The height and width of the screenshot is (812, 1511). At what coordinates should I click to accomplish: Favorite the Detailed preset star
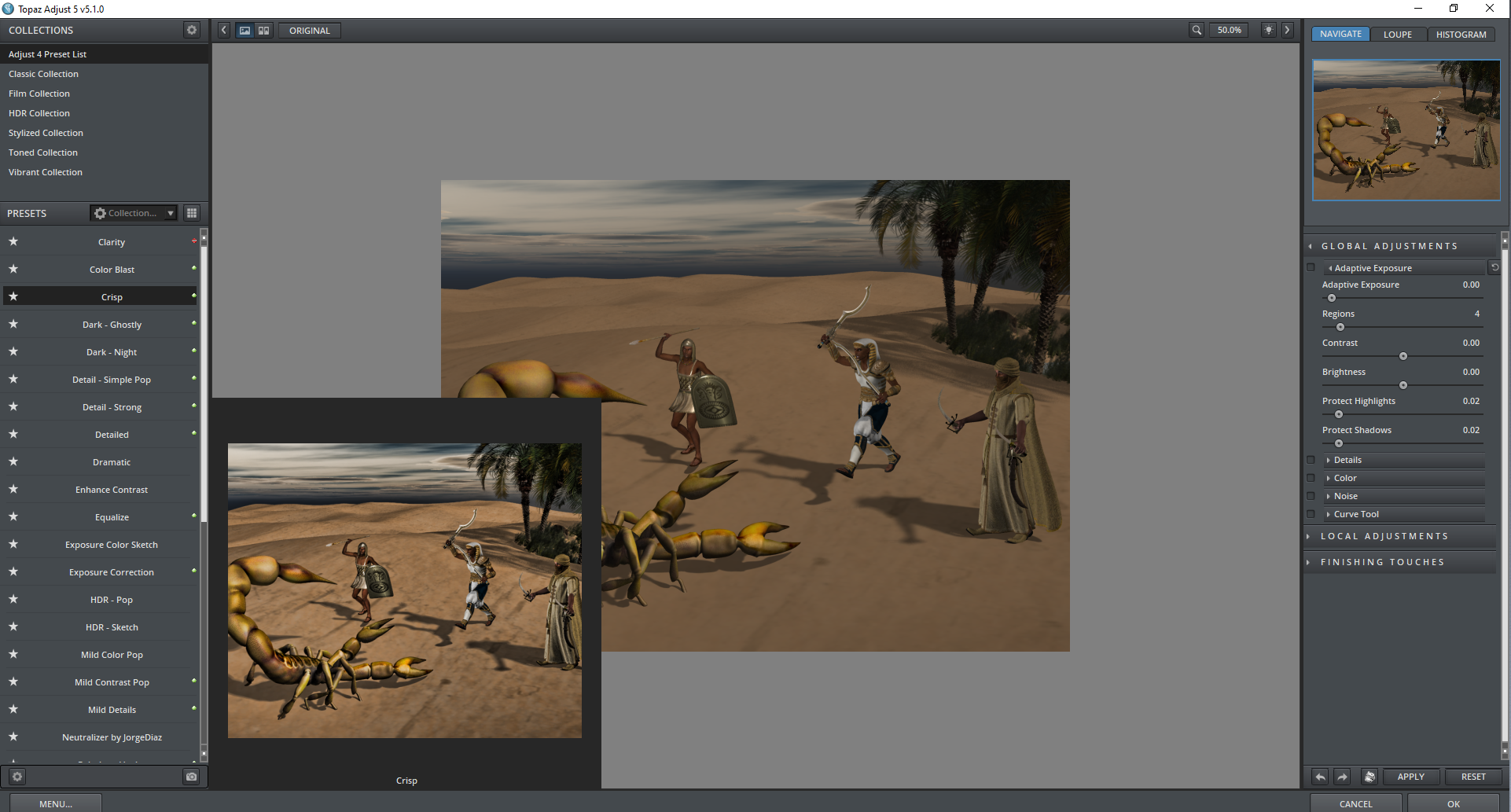pyautogui.click(x=13, y=435)
